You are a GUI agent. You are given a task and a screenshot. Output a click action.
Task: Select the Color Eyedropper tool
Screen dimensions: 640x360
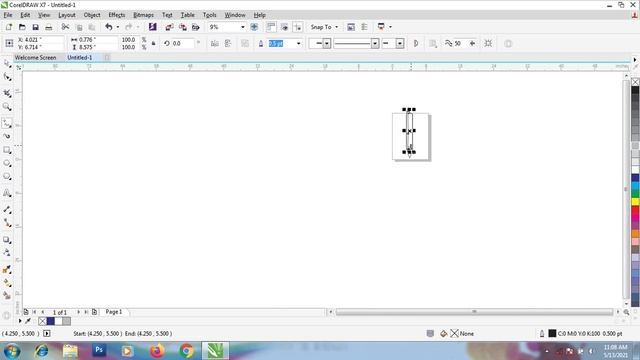7,269
